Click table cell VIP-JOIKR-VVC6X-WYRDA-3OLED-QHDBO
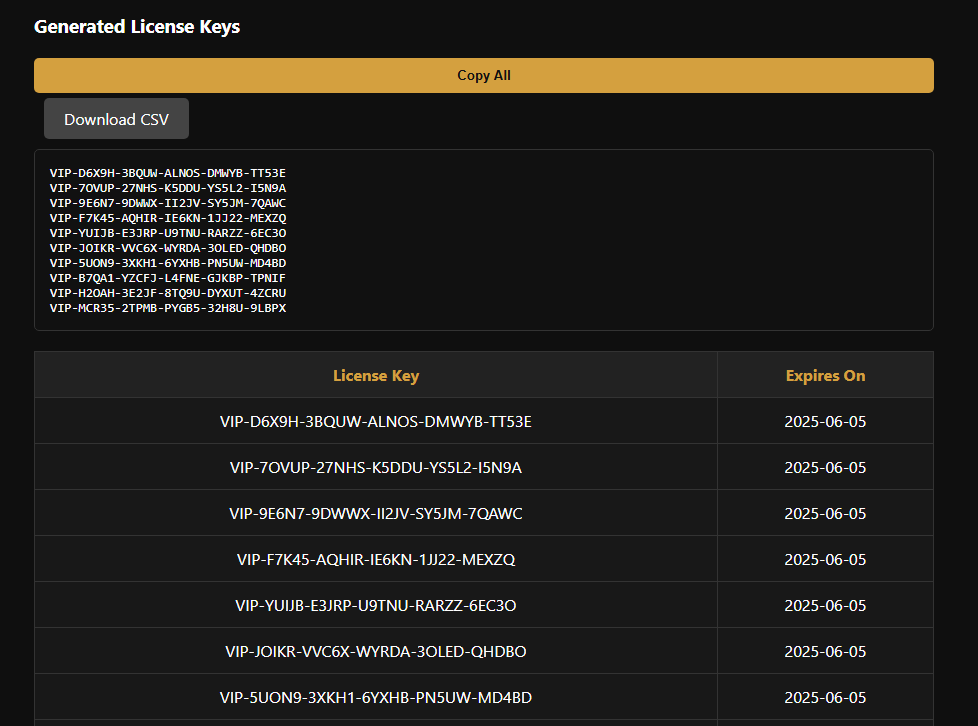This screenshot has height=726, width=978. click(376, 651)
